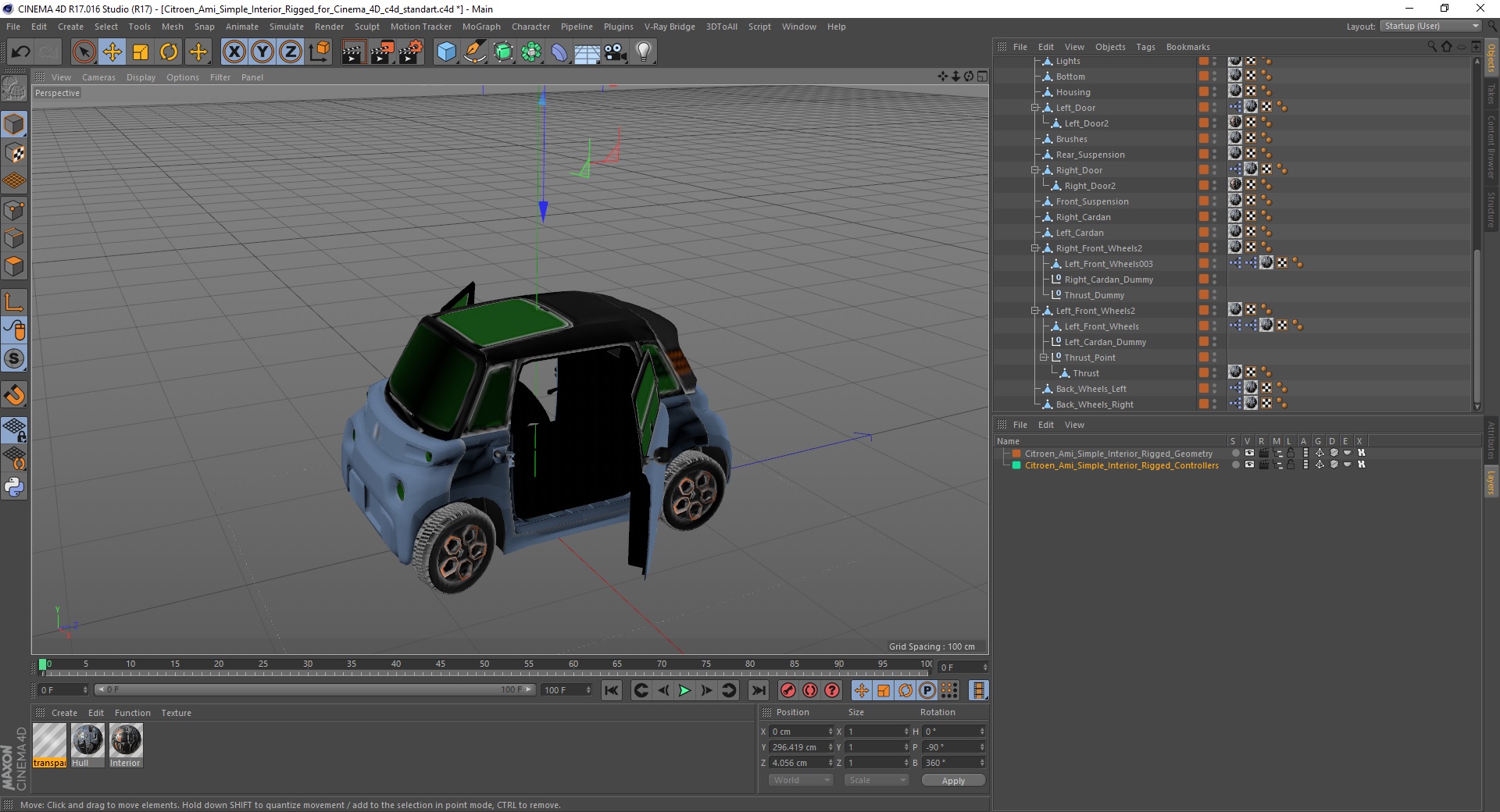Screen dimensions: 1500x812
Task: Toggle visibility dots for Brushes object
Action: coord(1214,139)
